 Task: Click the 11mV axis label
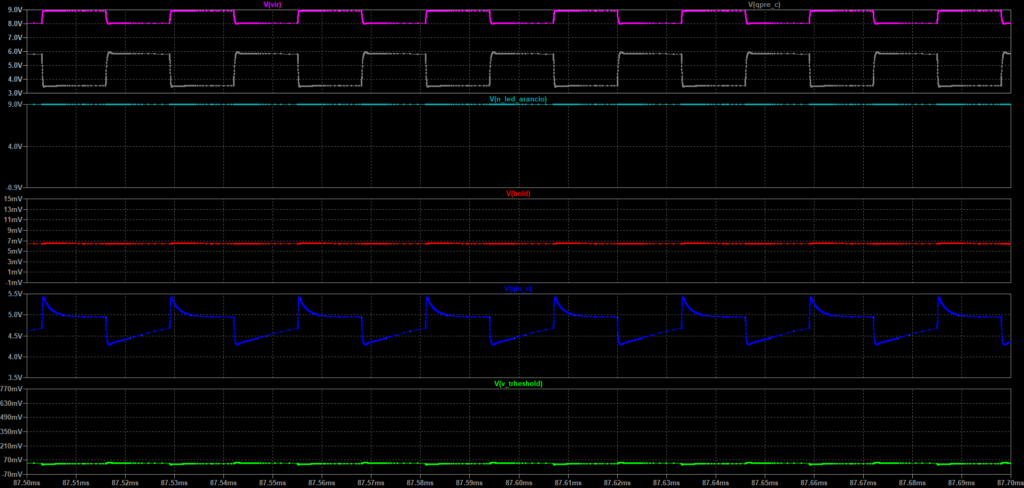[x=14, y=220]
